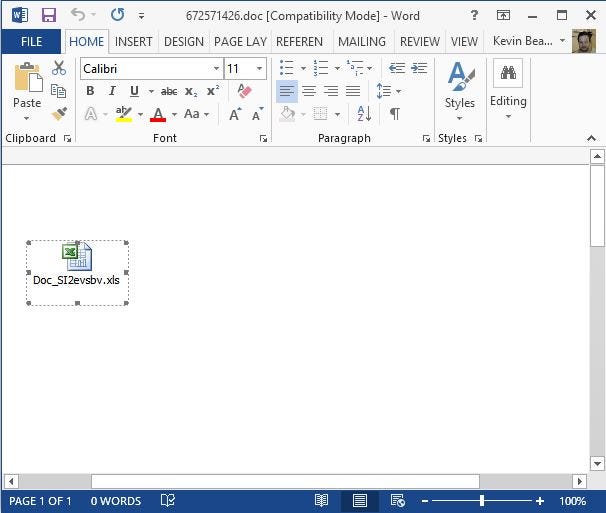Screen dimensions: 606x513
Task: Click the Text Effects outlined A icon
Action: pos(91,114)
